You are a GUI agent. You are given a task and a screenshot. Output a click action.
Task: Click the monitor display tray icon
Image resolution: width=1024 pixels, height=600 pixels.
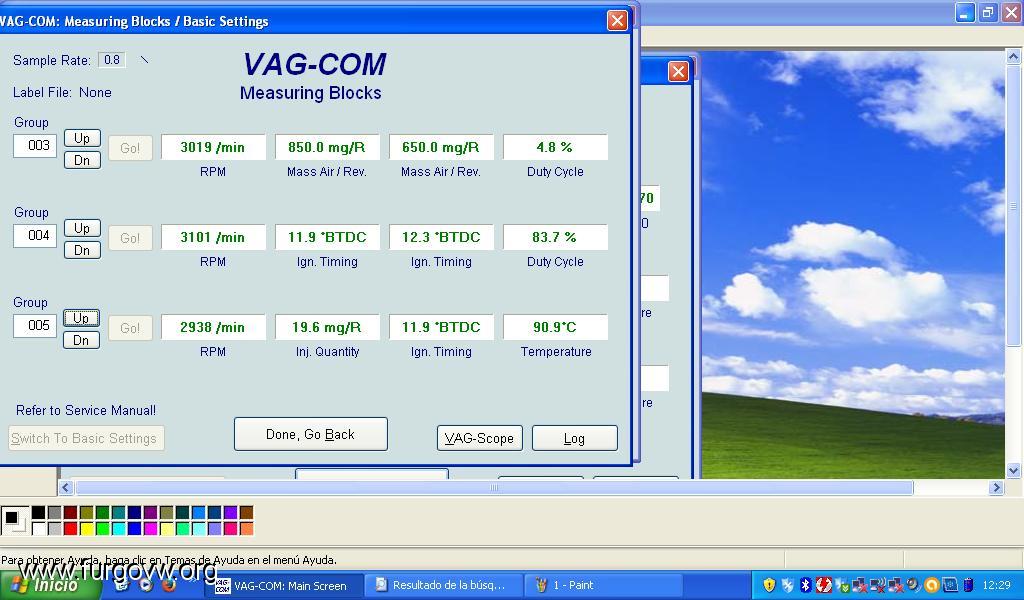(950, 585)
